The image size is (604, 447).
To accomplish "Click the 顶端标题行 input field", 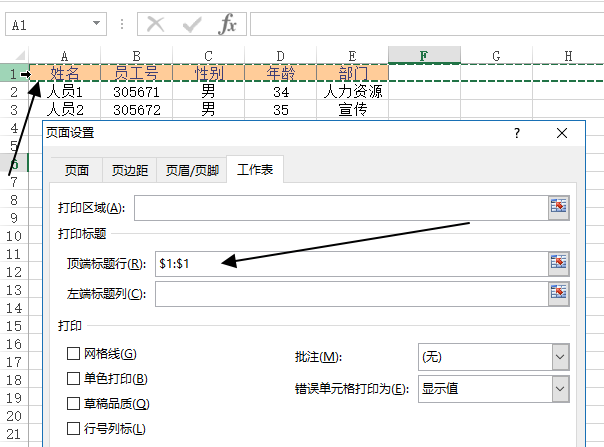I will click(350, 263).
